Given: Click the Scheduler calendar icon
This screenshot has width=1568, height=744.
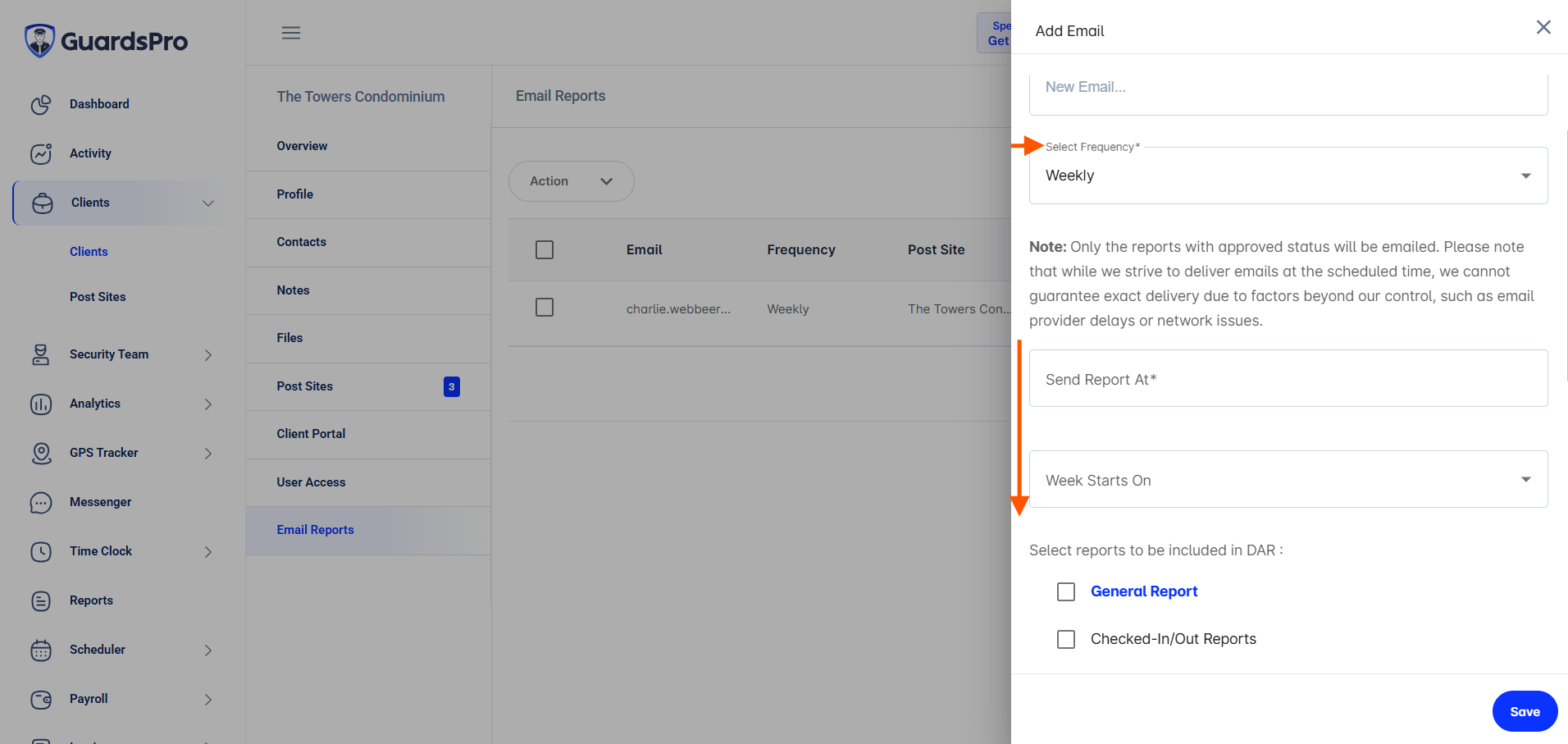Looking at the screenshot, I should 41,650.
